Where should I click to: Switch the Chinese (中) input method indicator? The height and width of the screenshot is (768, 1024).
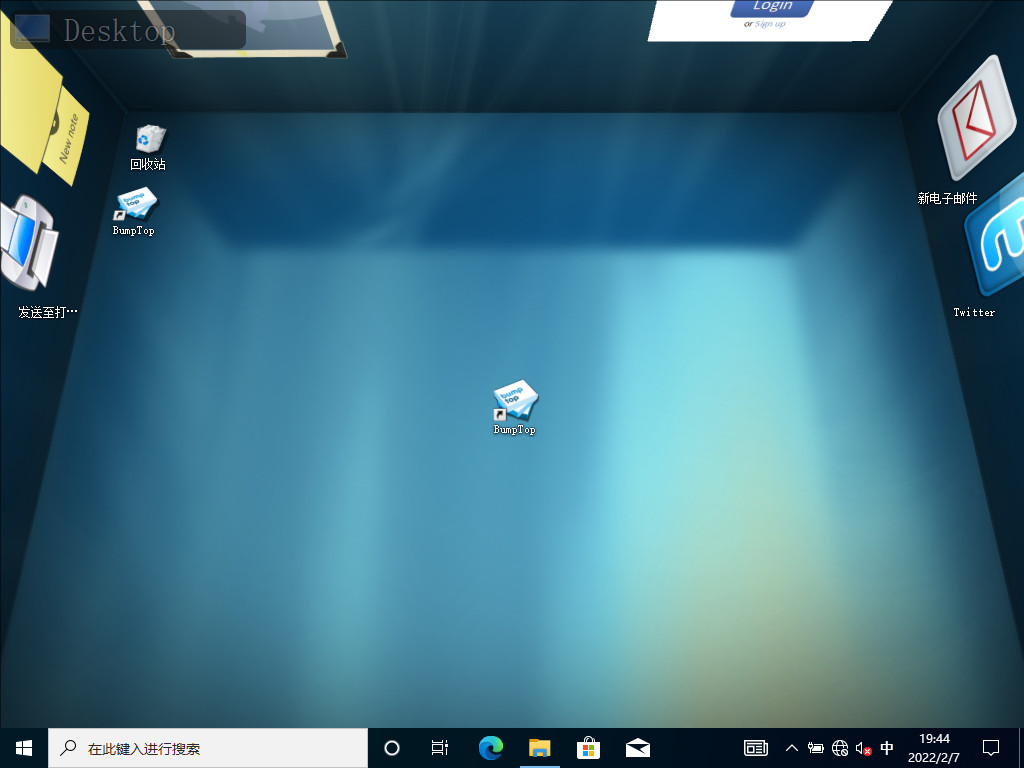point(887,748)
